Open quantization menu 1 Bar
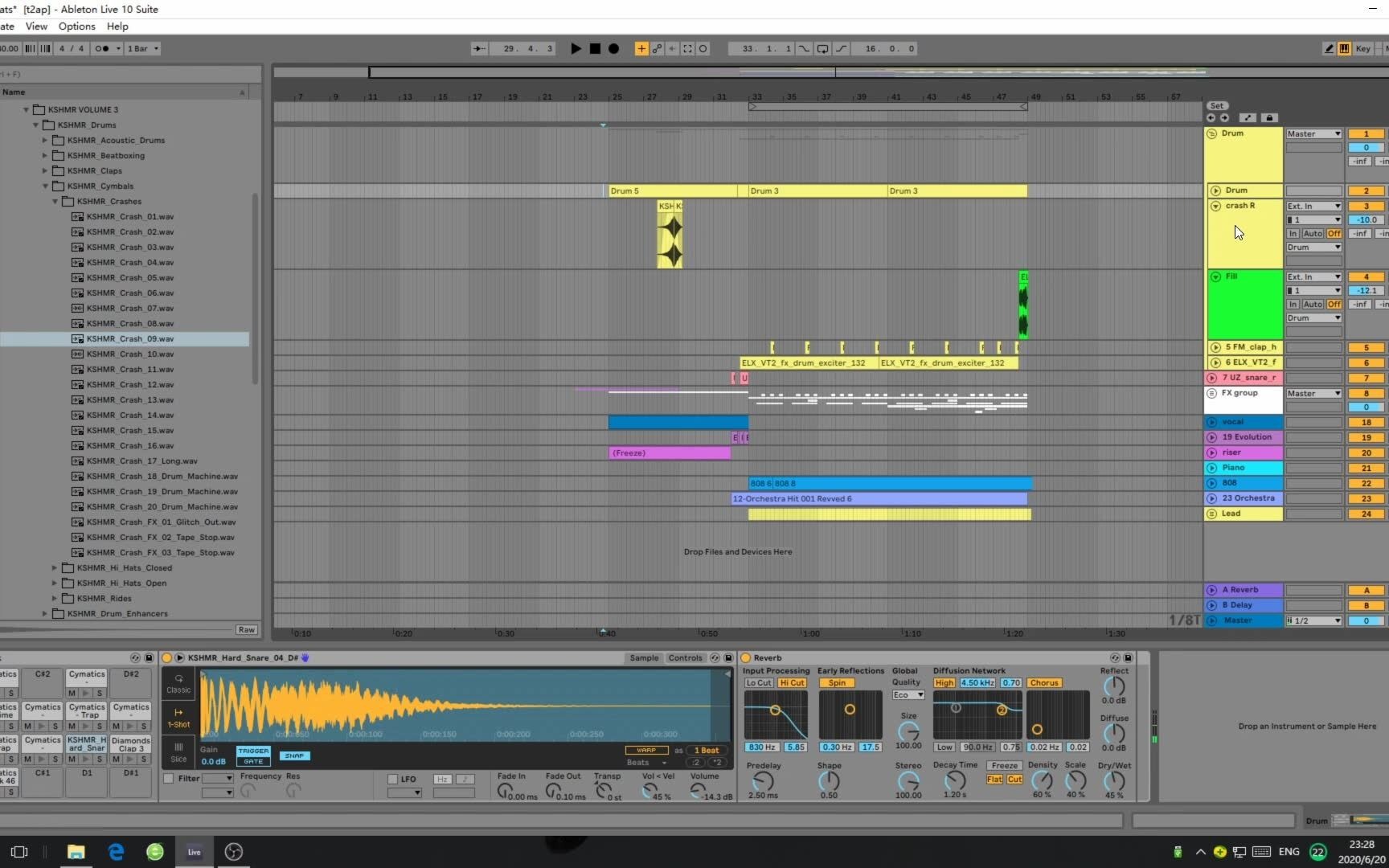Screen dimensions: 1389x868 pos(143,48)
